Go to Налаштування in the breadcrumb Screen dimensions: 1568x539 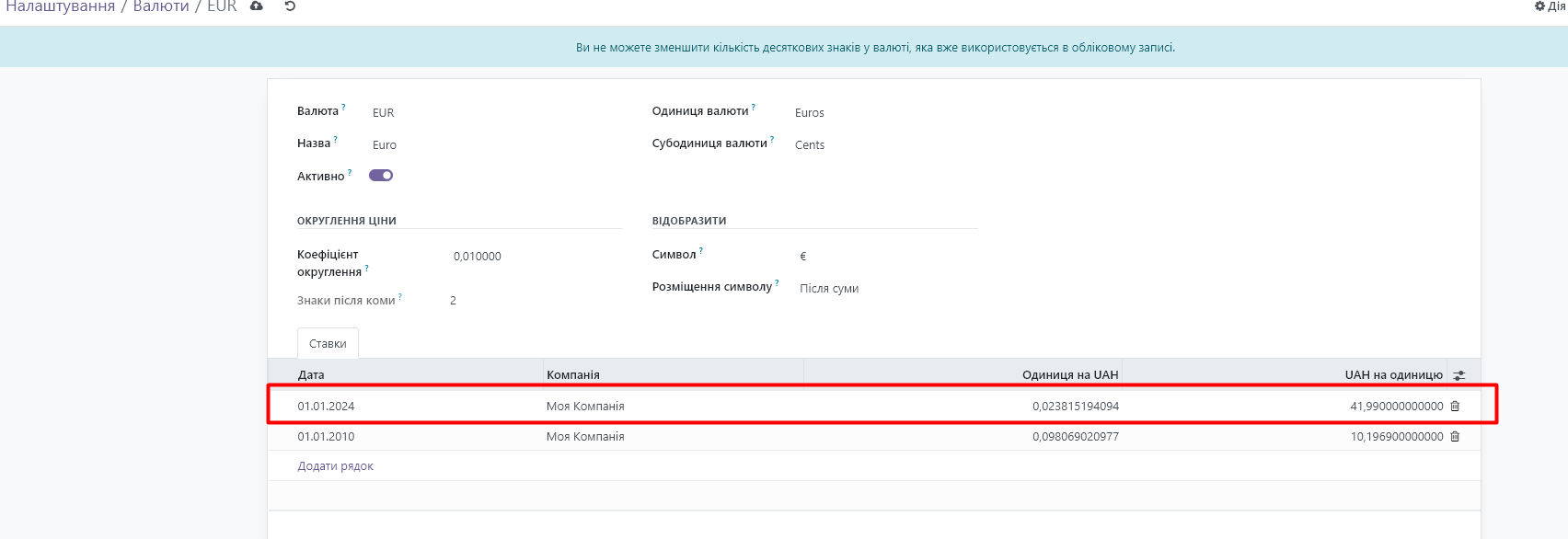point(60,7)
